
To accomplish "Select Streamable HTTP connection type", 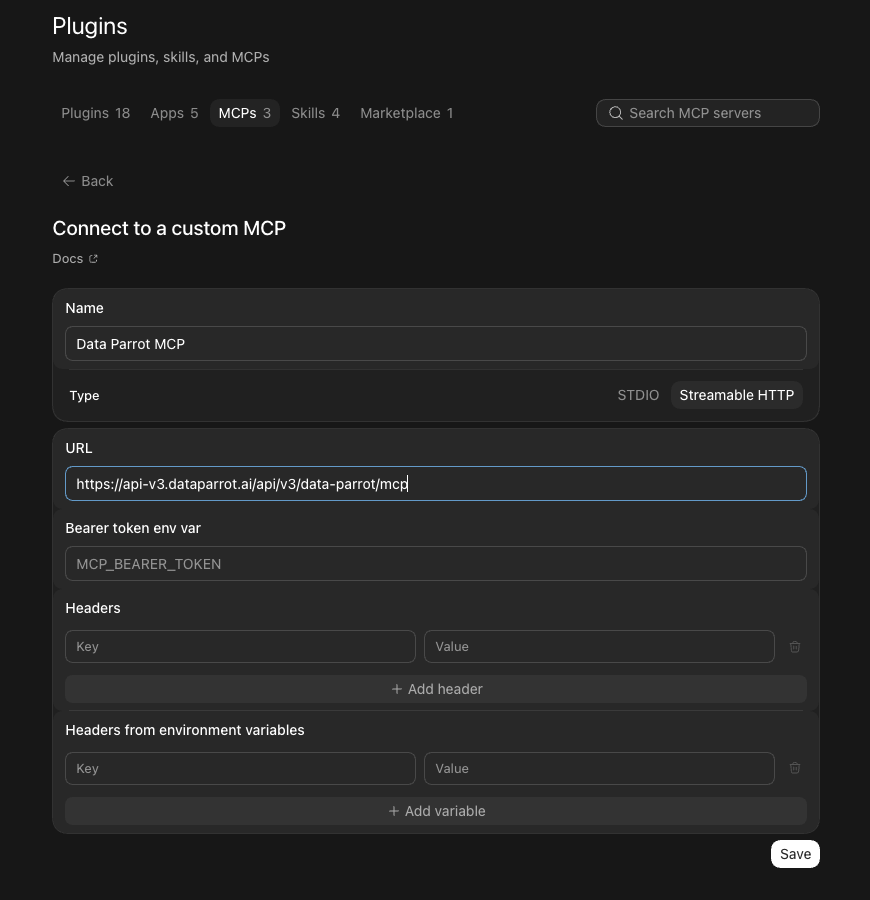I will click(736, 395).
